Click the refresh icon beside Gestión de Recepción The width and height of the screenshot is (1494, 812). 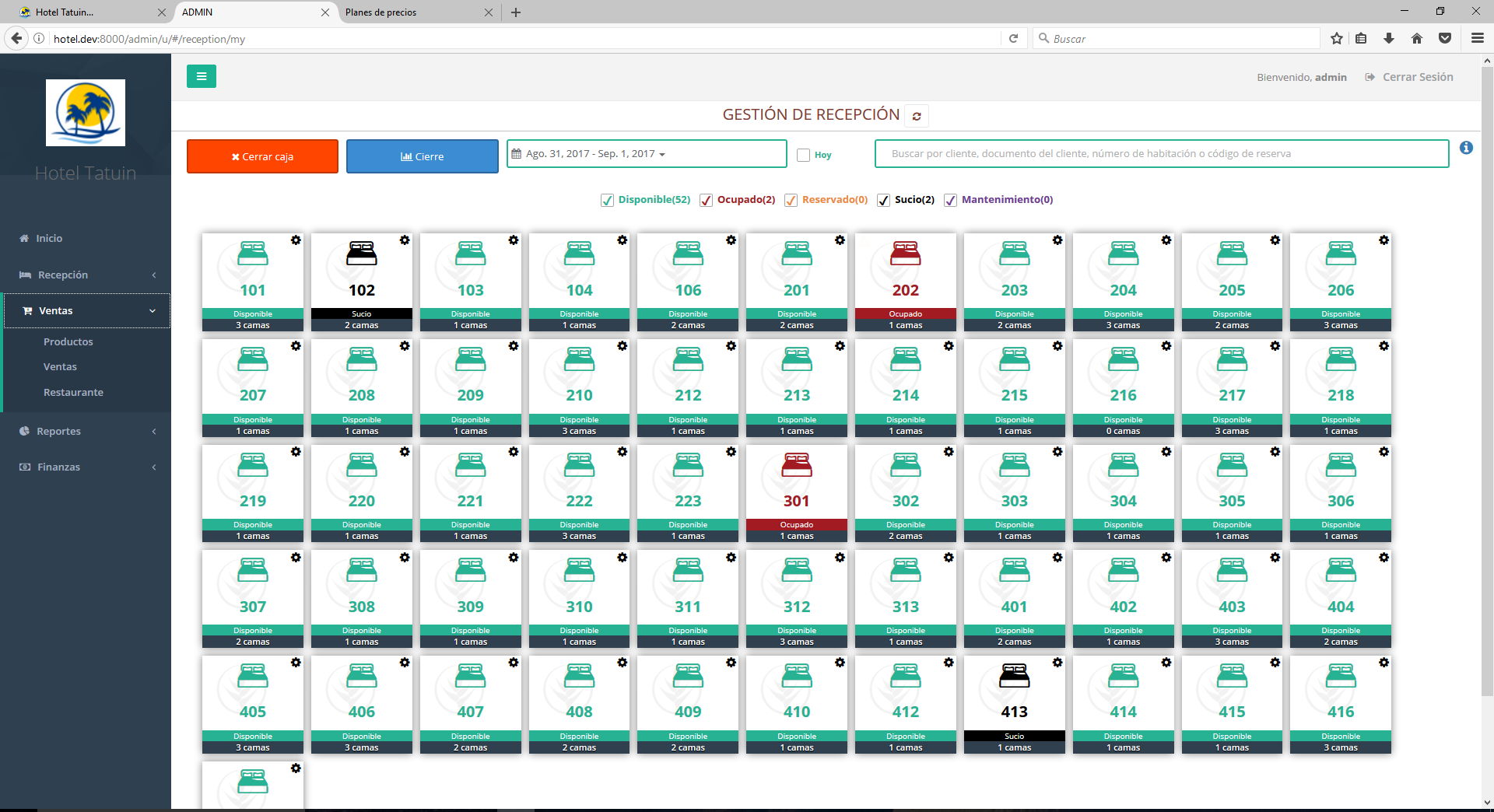point(917,116)
